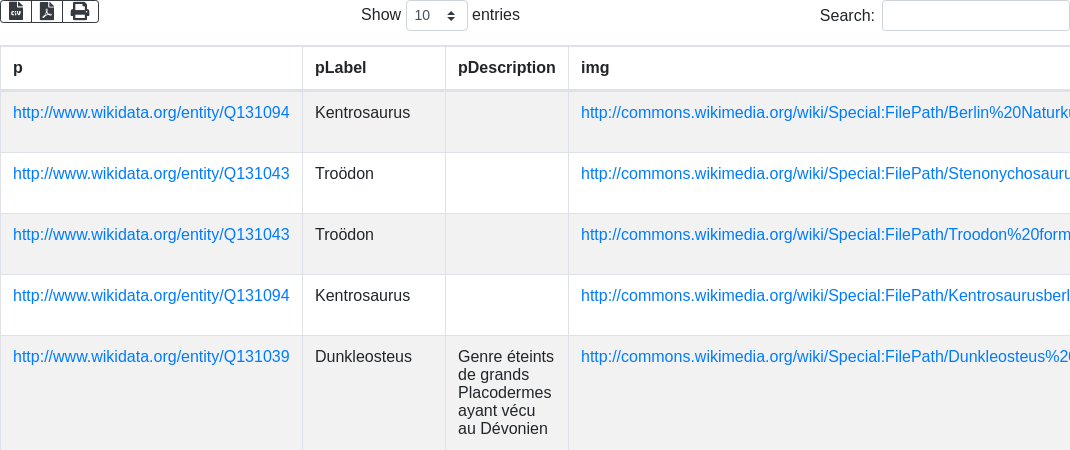Viewport: 1070px width, 450px height.
Task: Open Q131094 link beside the Kentrosaurusberl image
Action: point(151,296)
